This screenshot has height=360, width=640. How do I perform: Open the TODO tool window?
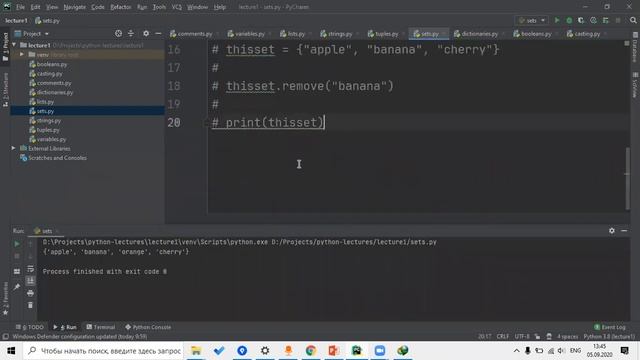point(29,327)
